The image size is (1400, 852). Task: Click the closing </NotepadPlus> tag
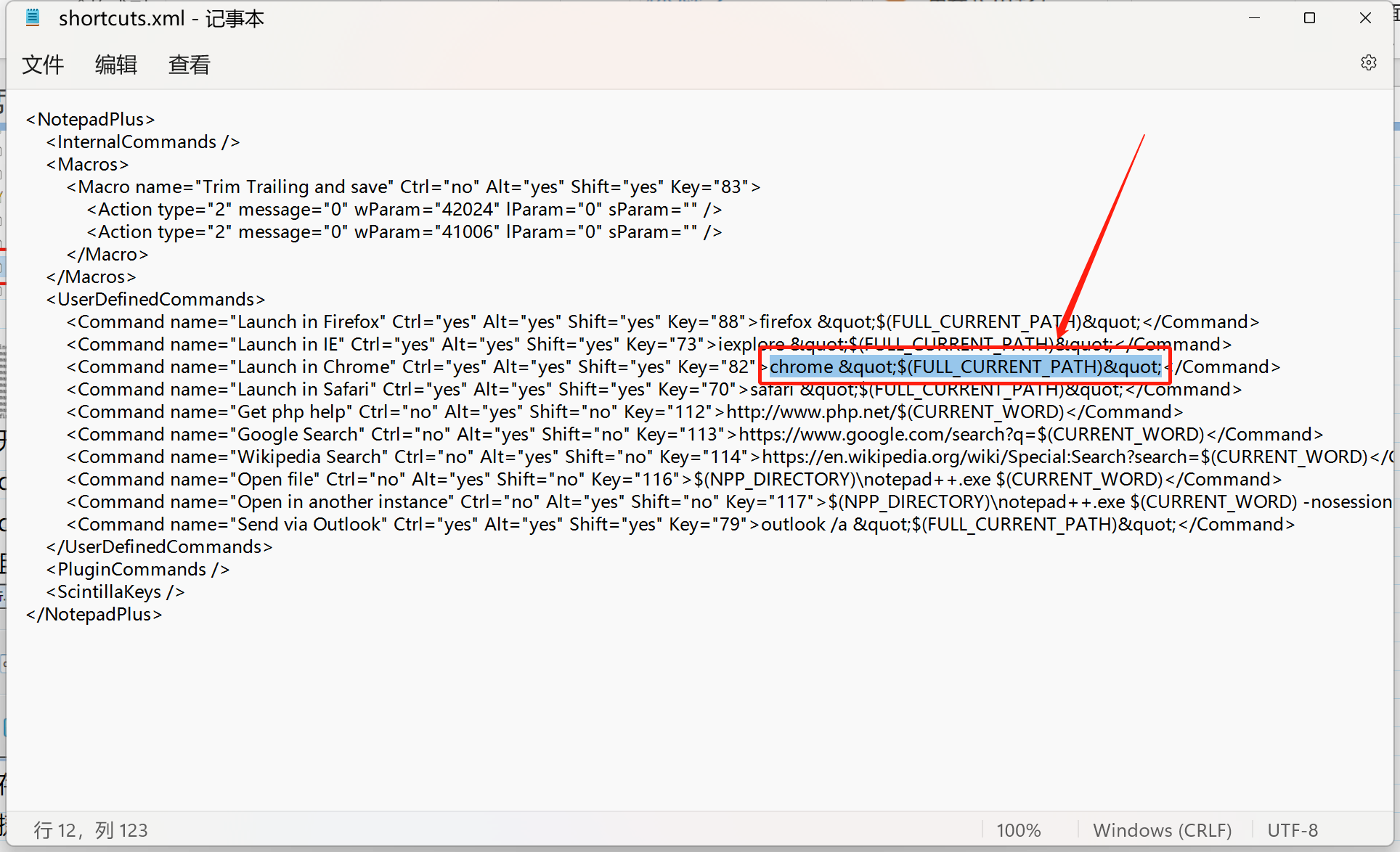(94, 614)
